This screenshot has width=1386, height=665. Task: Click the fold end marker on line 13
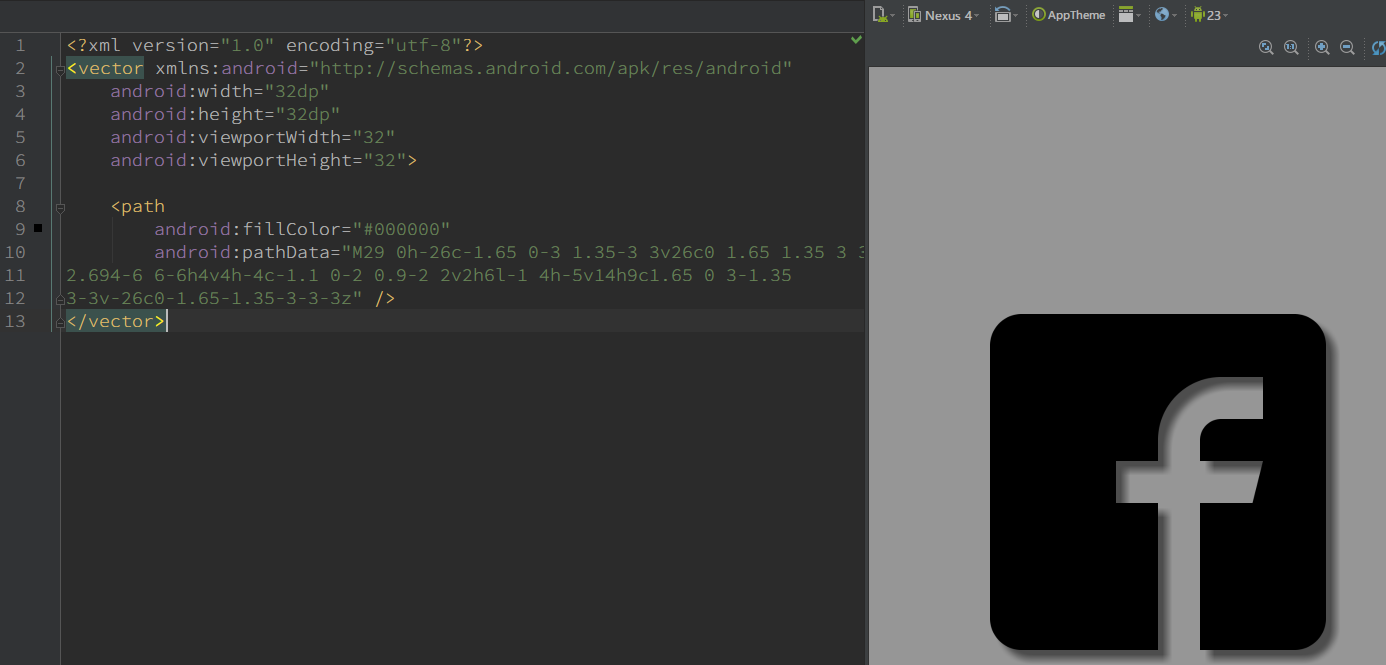(61, 322)
